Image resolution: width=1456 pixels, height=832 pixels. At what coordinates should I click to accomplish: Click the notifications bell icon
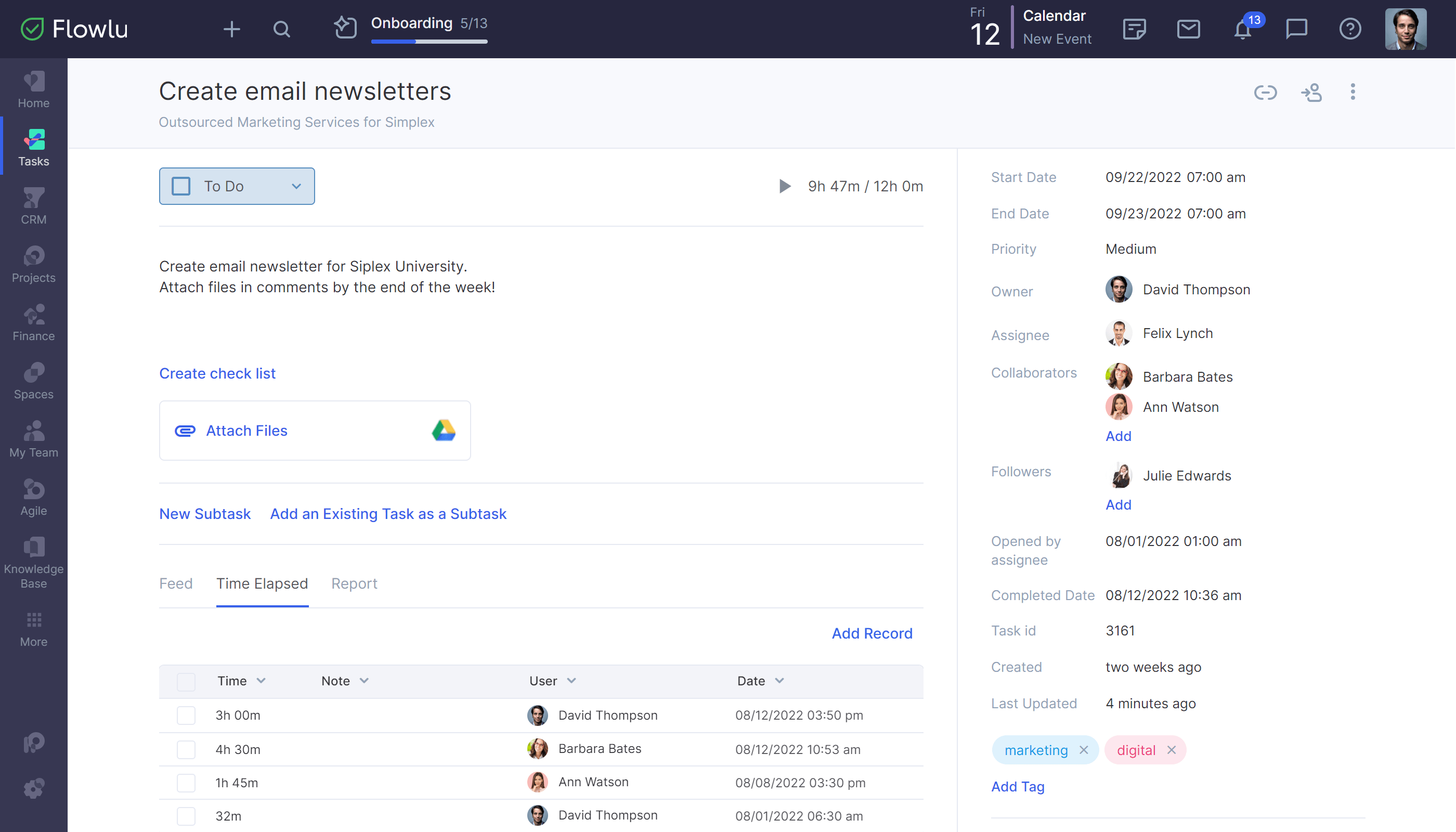click(1243, 29)
